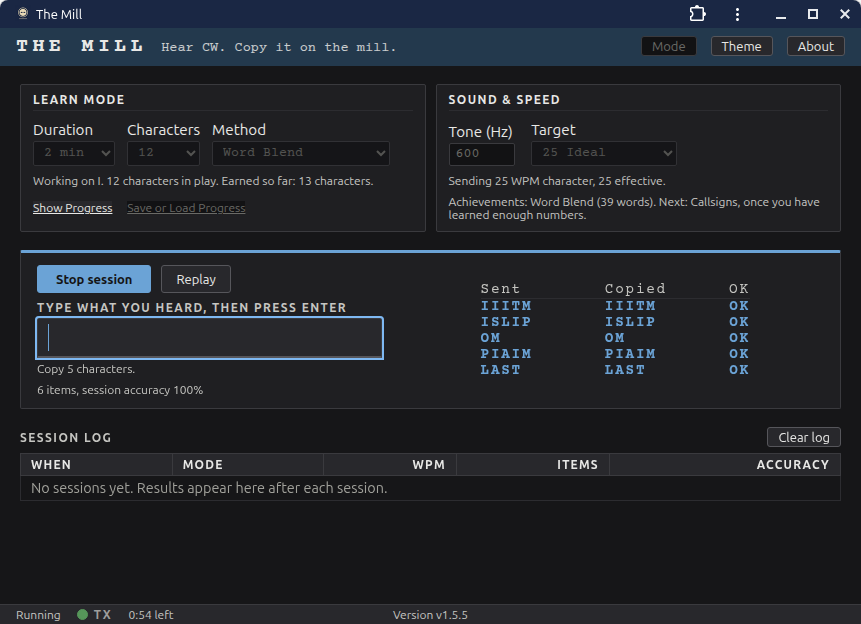Expand the Target speed dropdown
The image size is (861, 624).
click(x=603, y=153)
